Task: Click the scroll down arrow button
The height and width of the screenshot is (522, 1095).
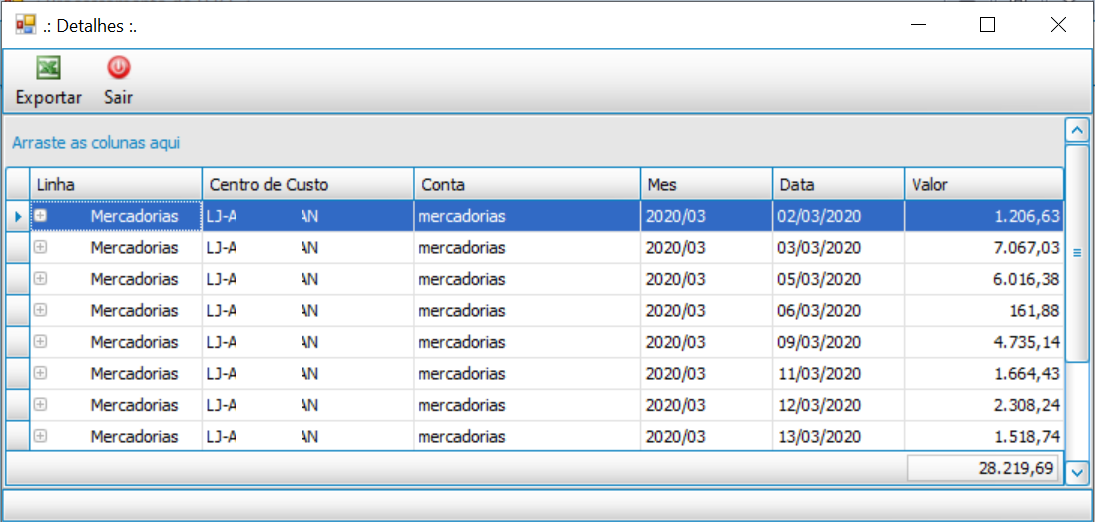Action: coord(1078,472)
